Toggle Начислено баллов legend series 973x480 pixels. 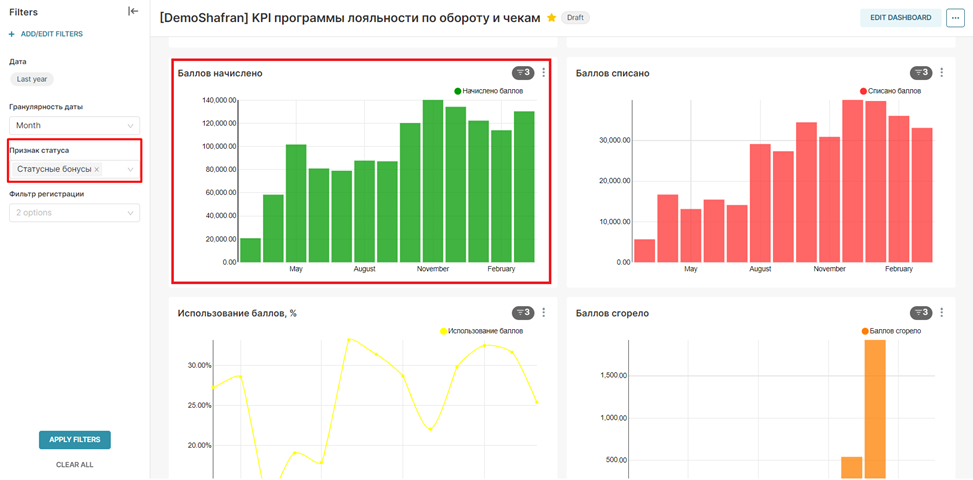(488, 91)
